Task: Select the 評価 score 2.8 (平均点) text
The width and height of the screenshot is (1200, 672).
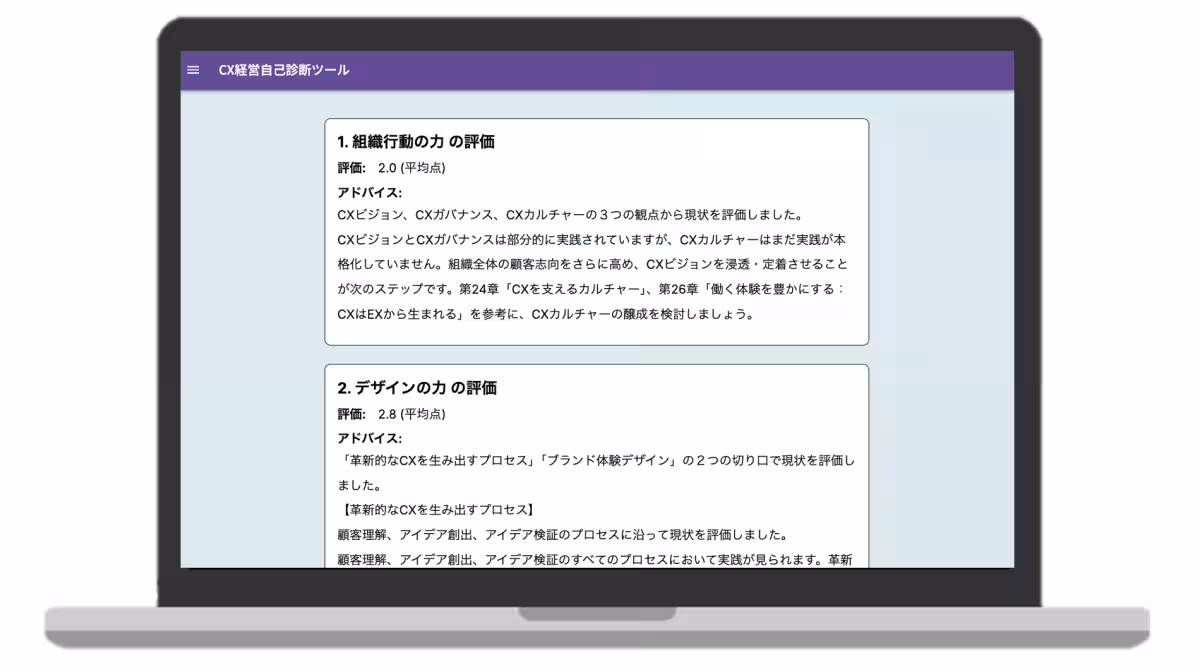Action: [393, 412]
